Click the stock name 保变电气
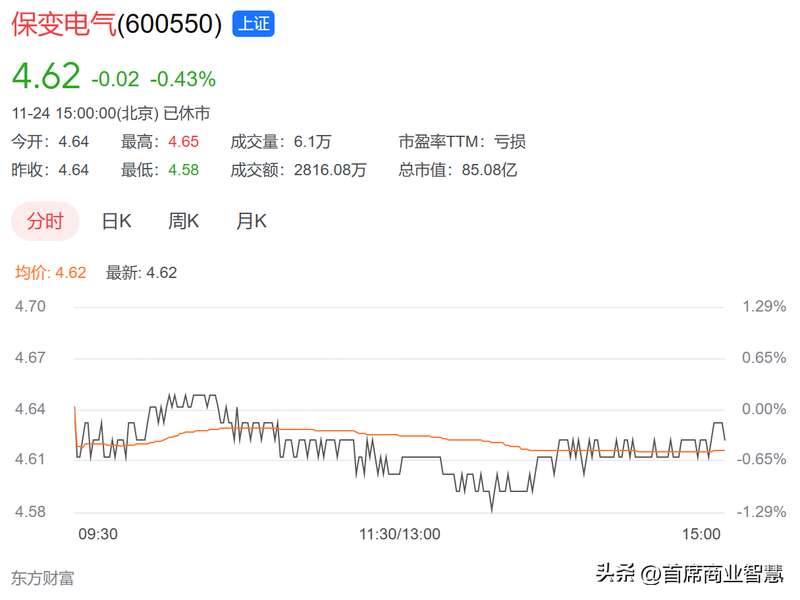800x600 pixels. point(64,24)
